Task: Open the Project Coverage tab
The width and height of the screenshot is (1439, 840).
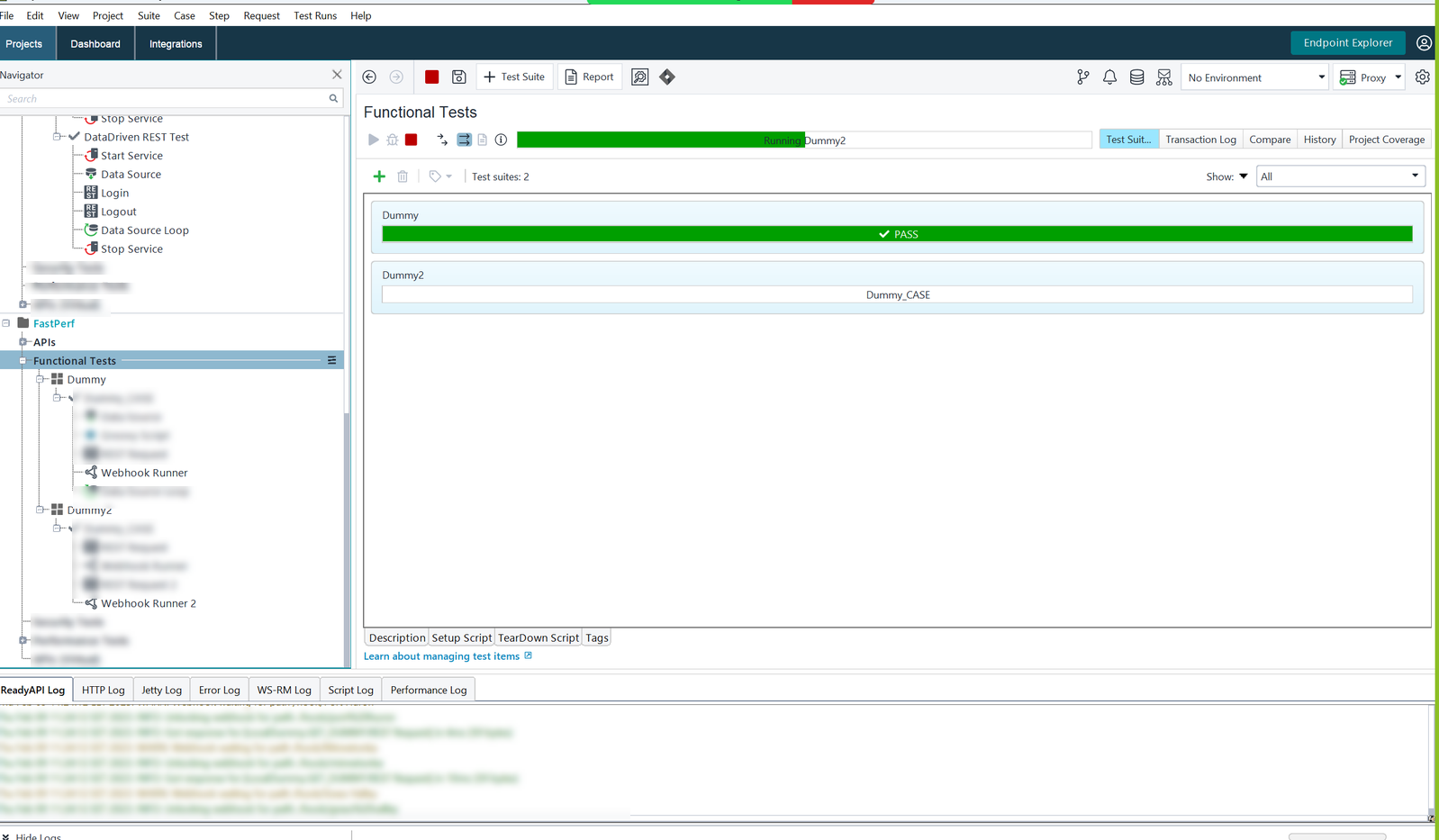Action: coord(1387,140)
